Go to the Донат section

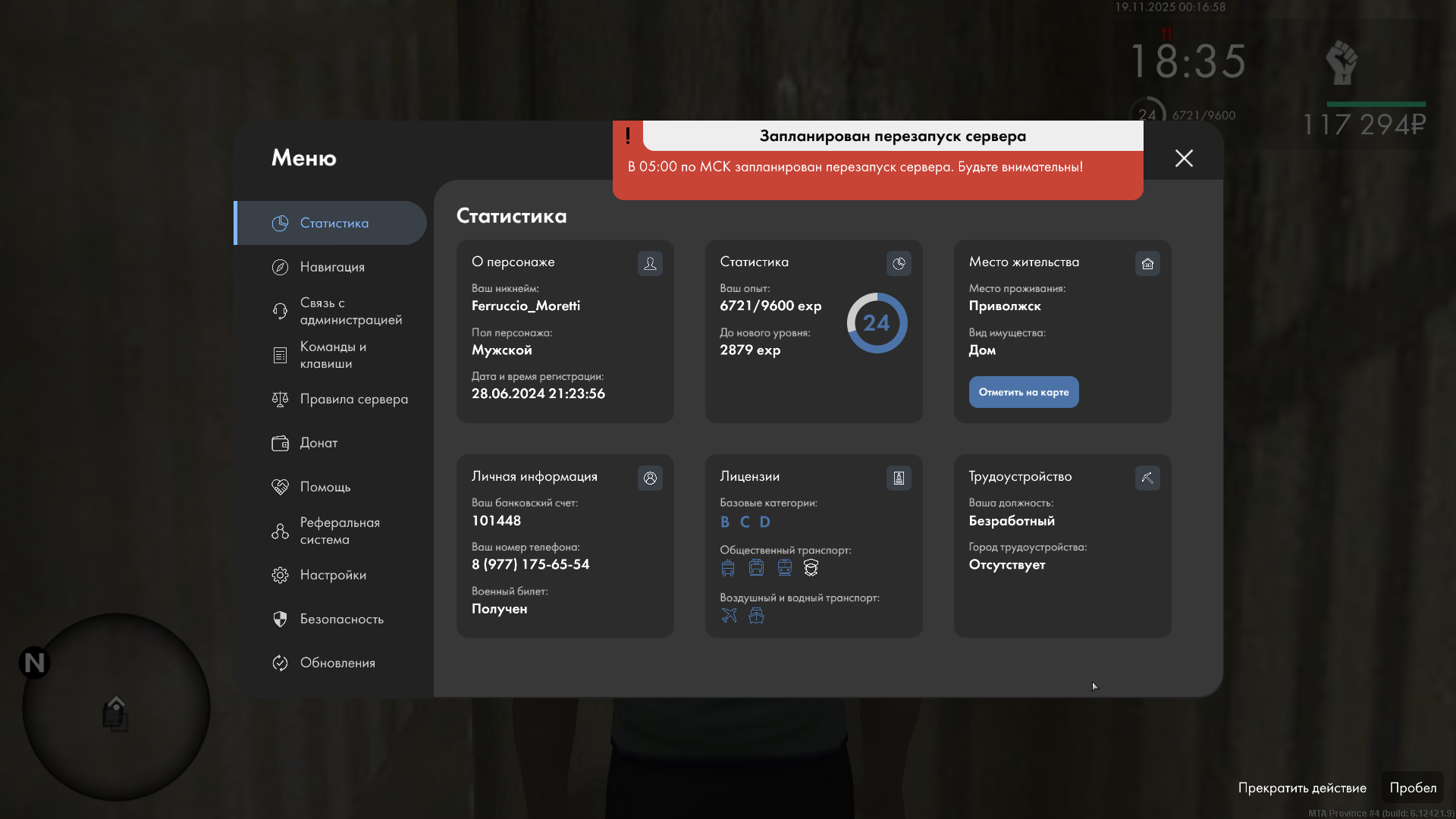click(x=318, y=443)
